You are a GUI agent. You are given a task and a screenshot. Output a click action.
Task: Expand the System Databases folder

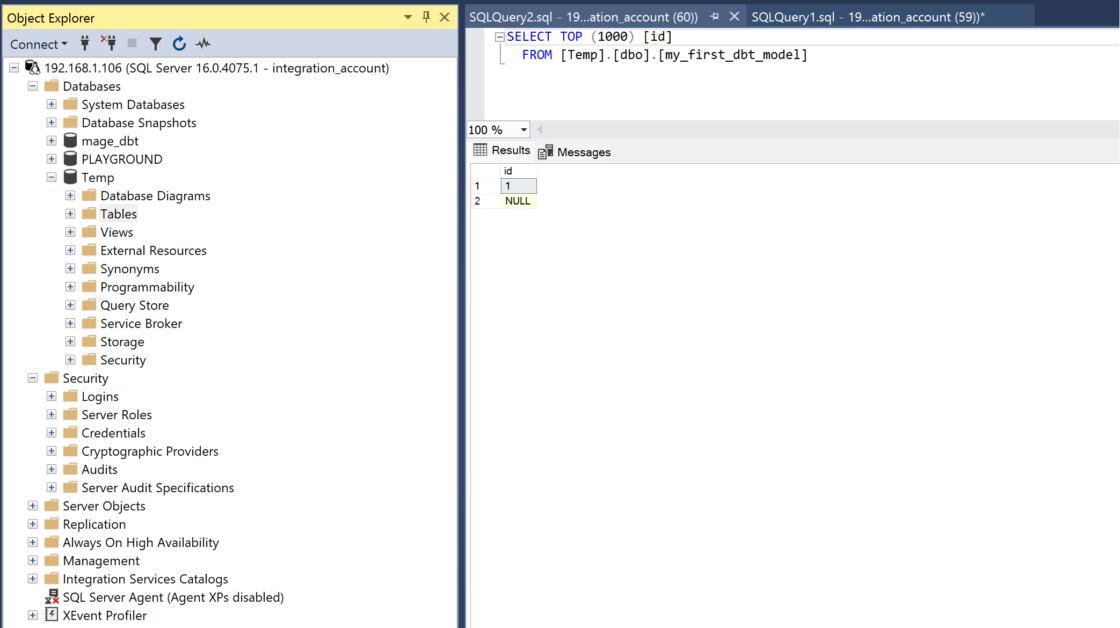[x=51, y=104]
